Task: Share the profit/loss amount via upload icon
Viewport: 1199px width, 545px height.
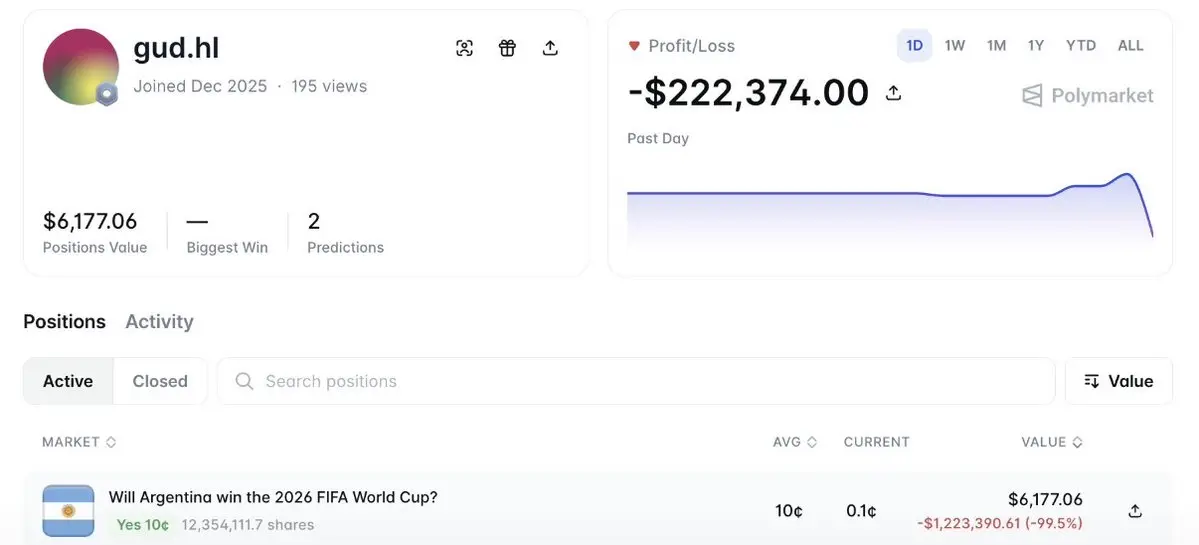Action: [x=893, y=92]
